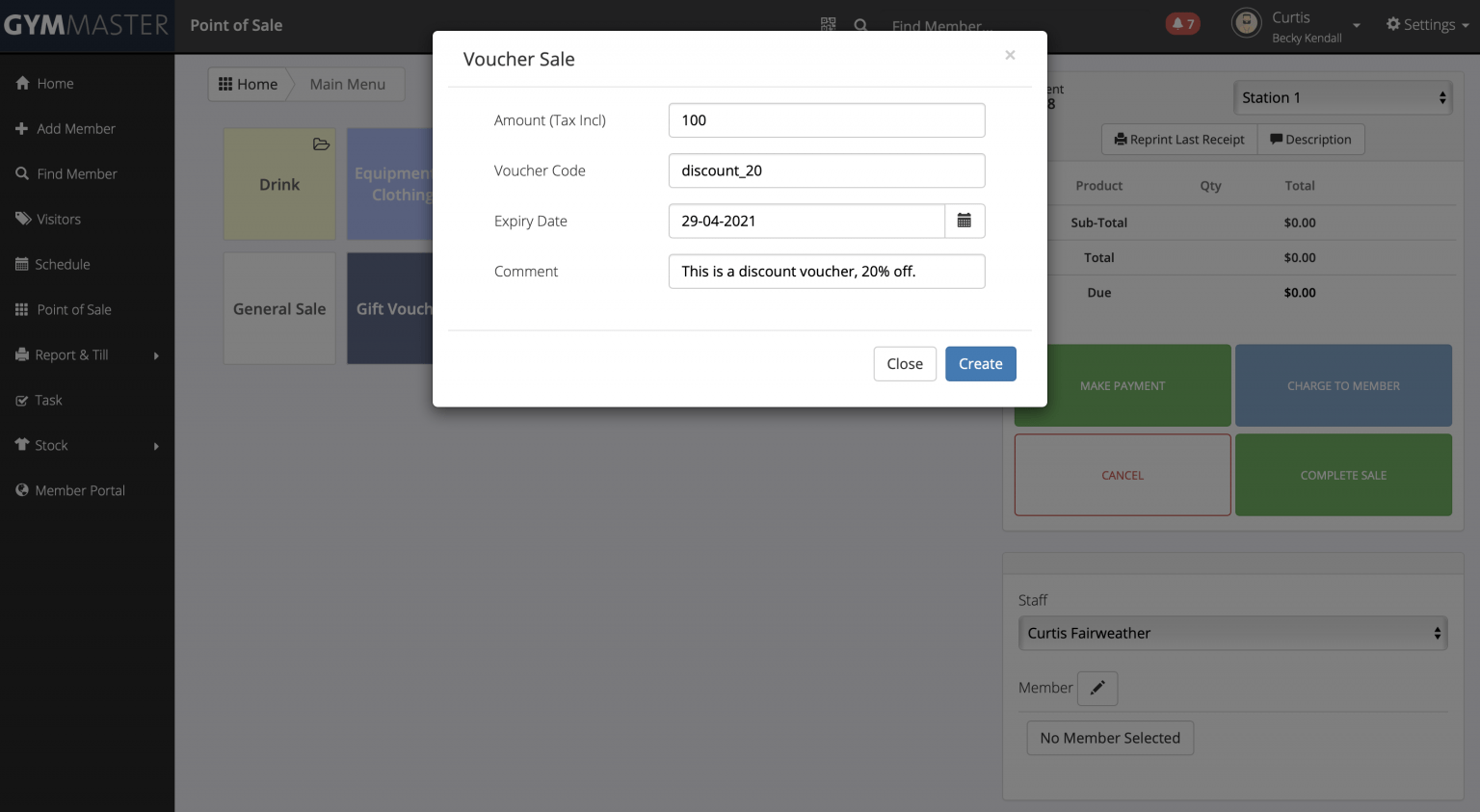Click the search magnifier icon in top bar
Image resolution: width=1480 pixels, height=812 pixels.
pos(860,26)
